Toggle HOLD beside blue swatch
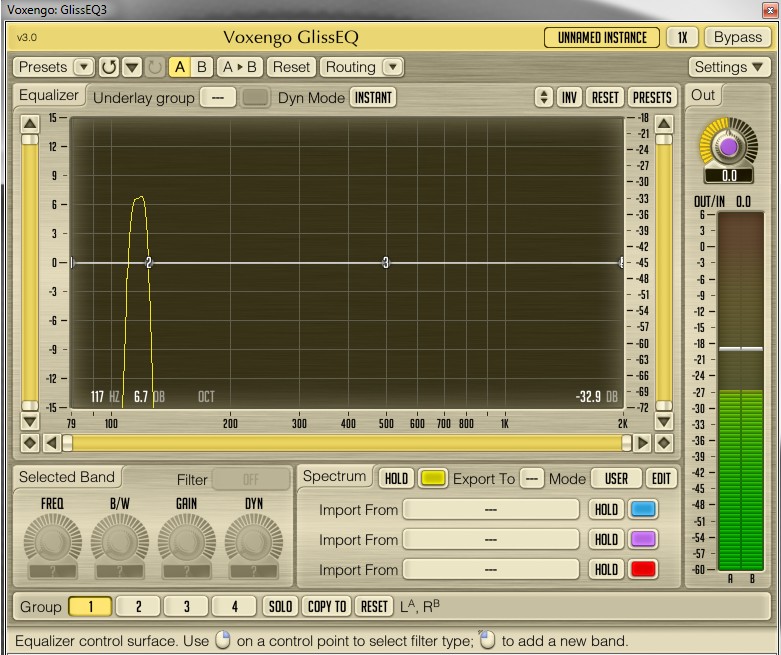This screenshot has width=781, height=655. tap(606, 510)
